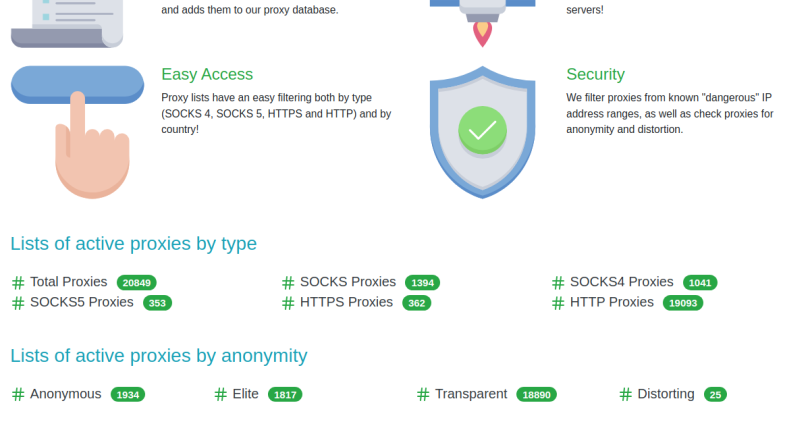Open the SOCKS5 Proxies list
This screenshot has width=810, height=424.
tap(81, 302)
